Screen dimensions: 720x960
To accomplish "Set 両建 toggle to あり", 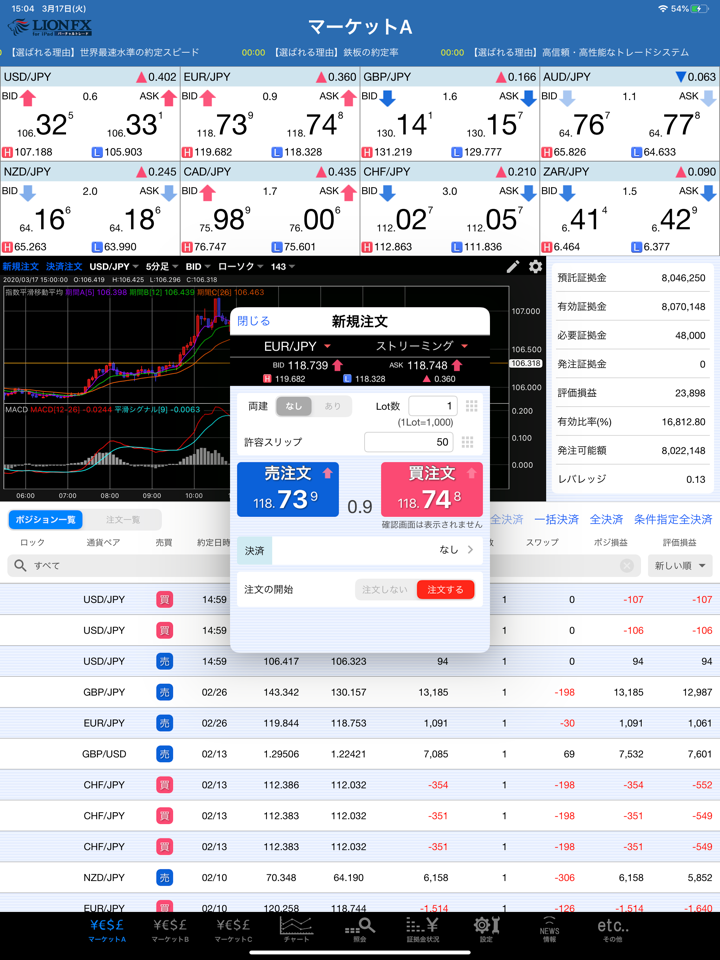I will click(332, 406).
